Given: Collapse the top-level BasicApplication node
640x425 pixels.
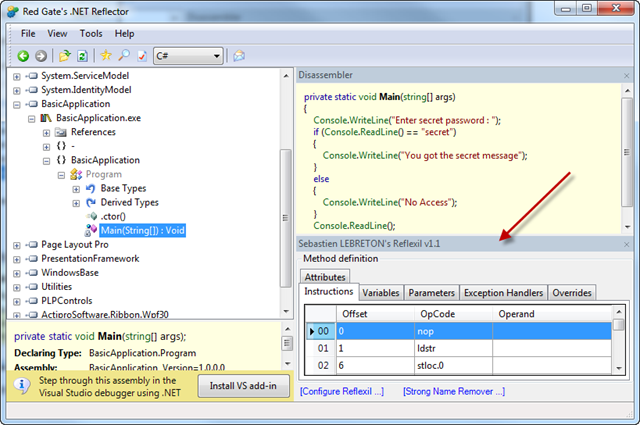Looking at the screenshot, I should point(17,105).
